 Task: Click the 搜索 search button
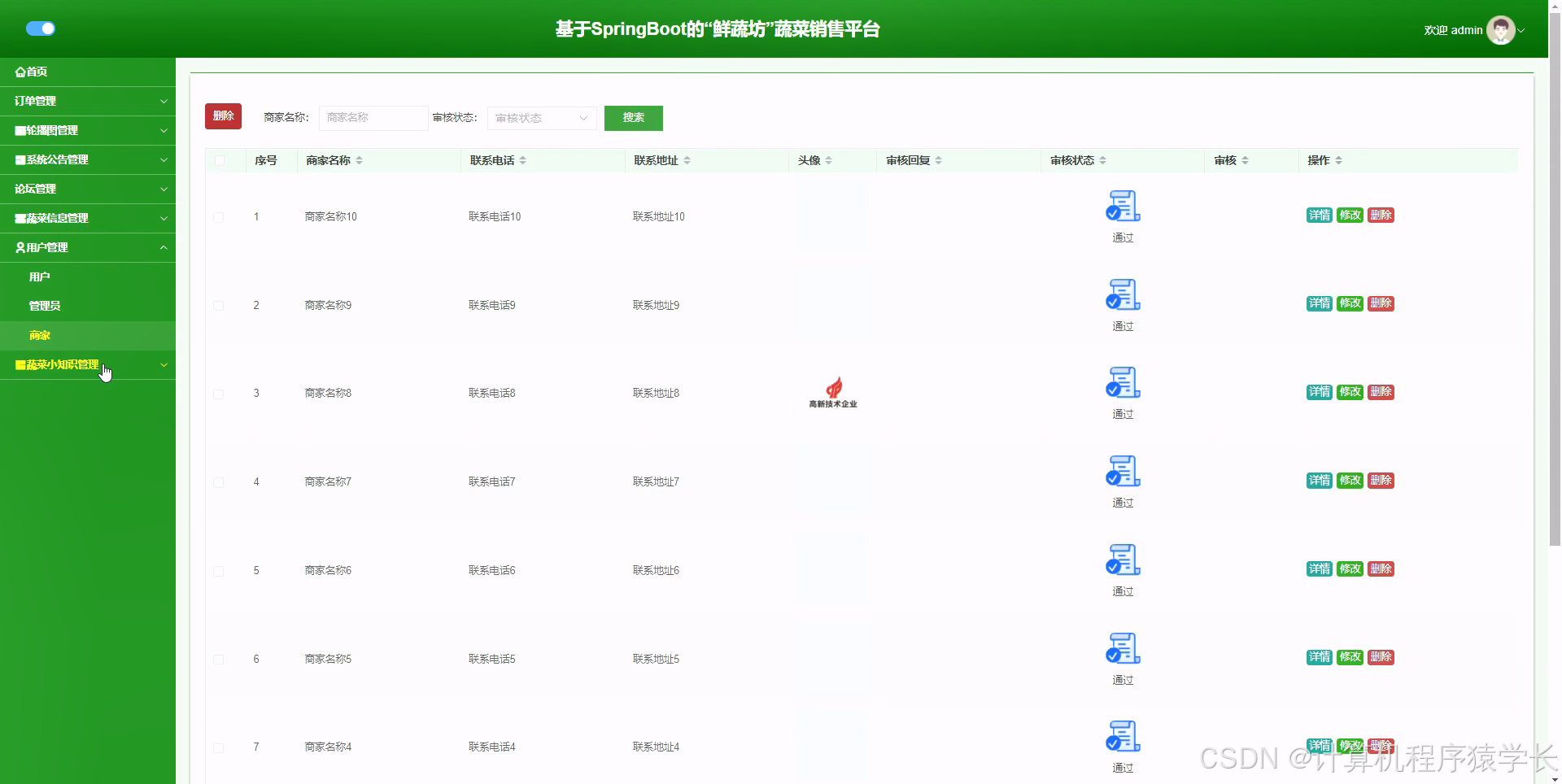633,118
